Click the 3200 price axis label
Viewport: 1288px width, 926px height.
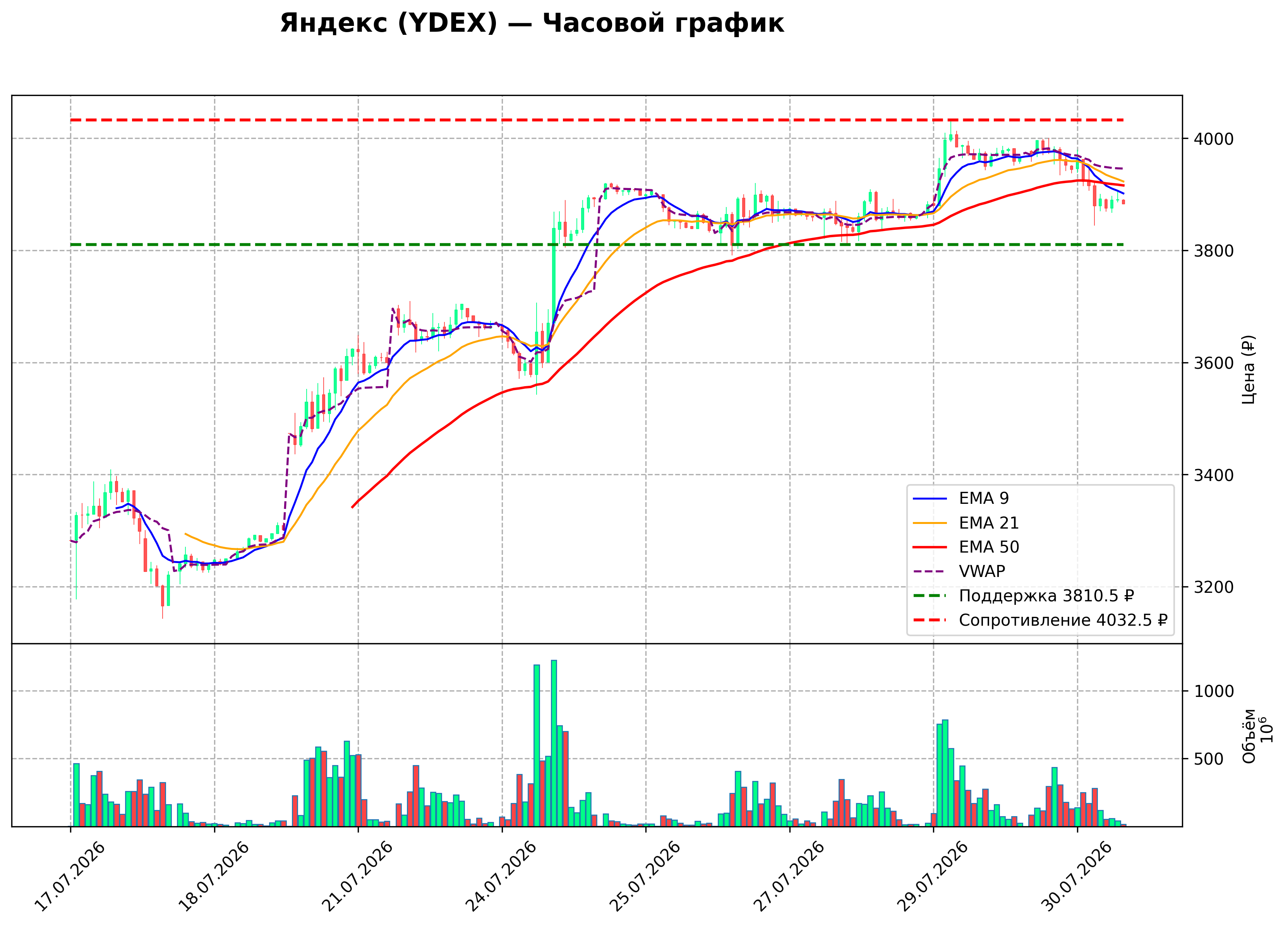pos(1214,588)
